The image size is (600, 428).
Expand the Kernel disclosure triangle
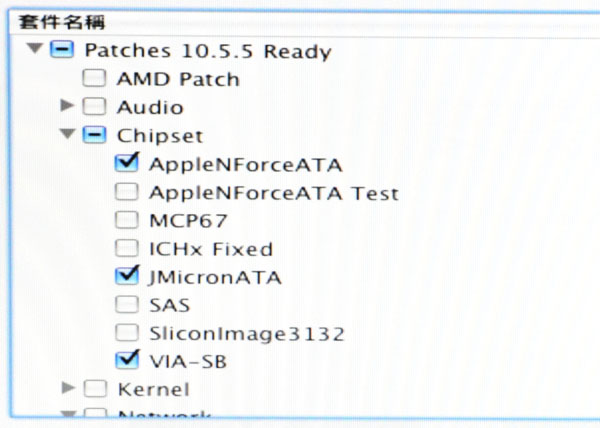click(68, 388)
